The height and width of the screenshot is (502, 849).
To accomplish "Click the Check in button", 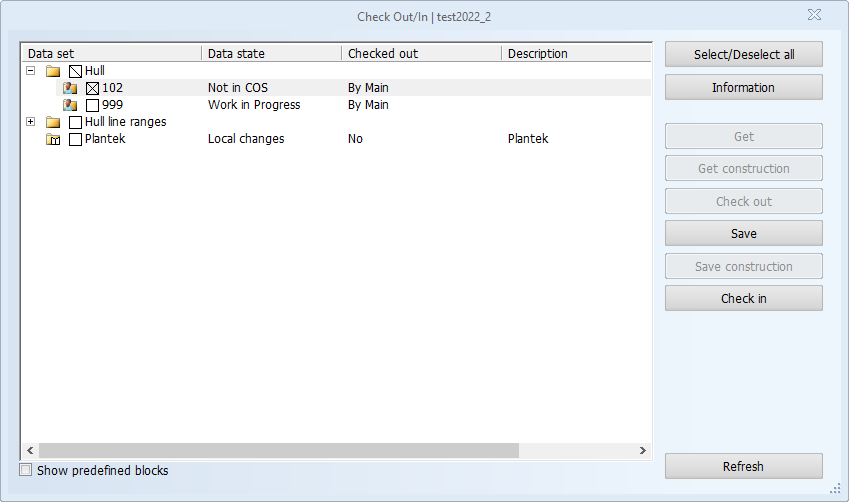I will coord(743,298).
